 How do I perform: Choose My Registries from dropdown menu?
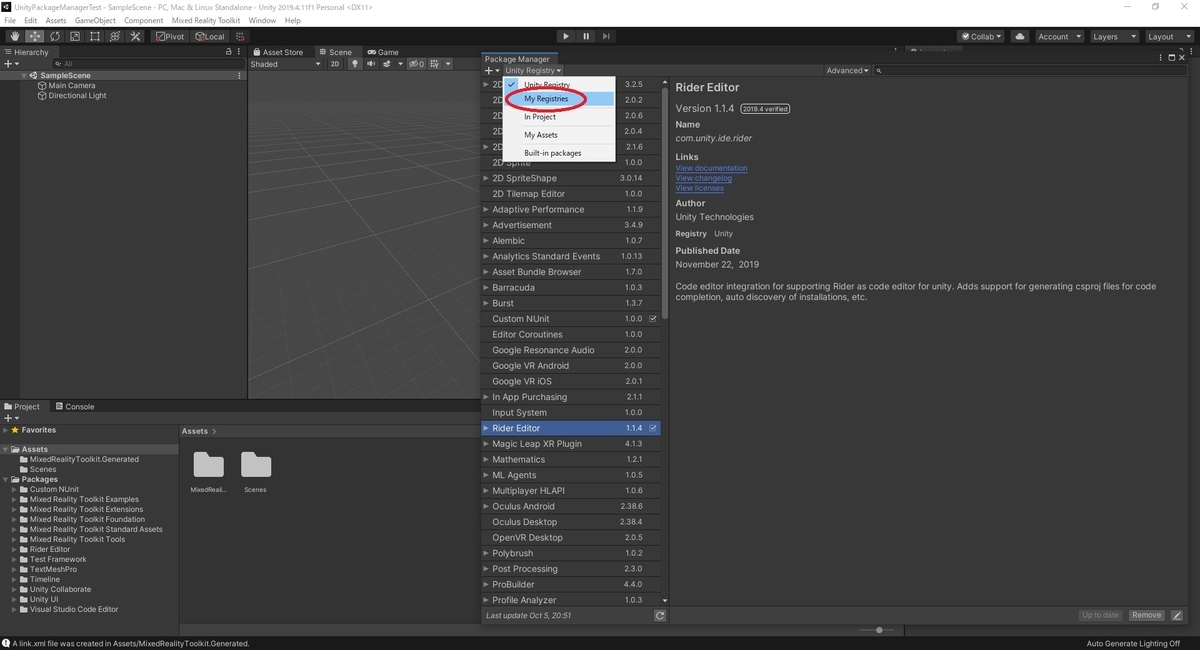coord(559,99)
